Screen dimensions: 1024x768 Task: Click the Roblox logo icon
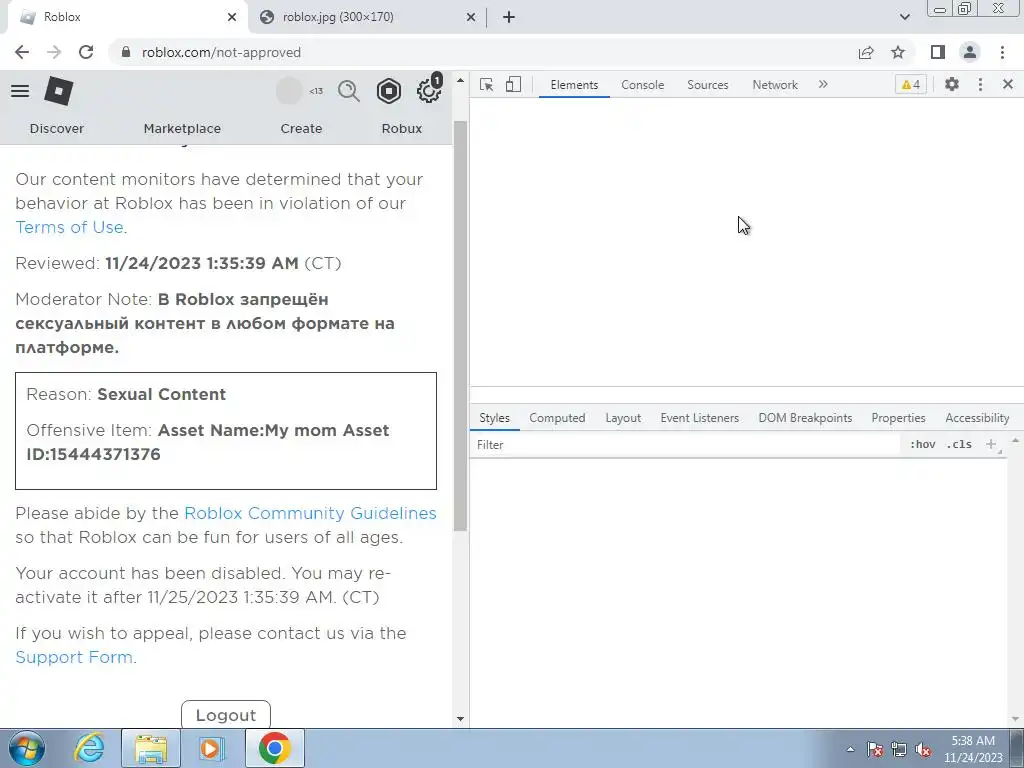tap(59, 91)
